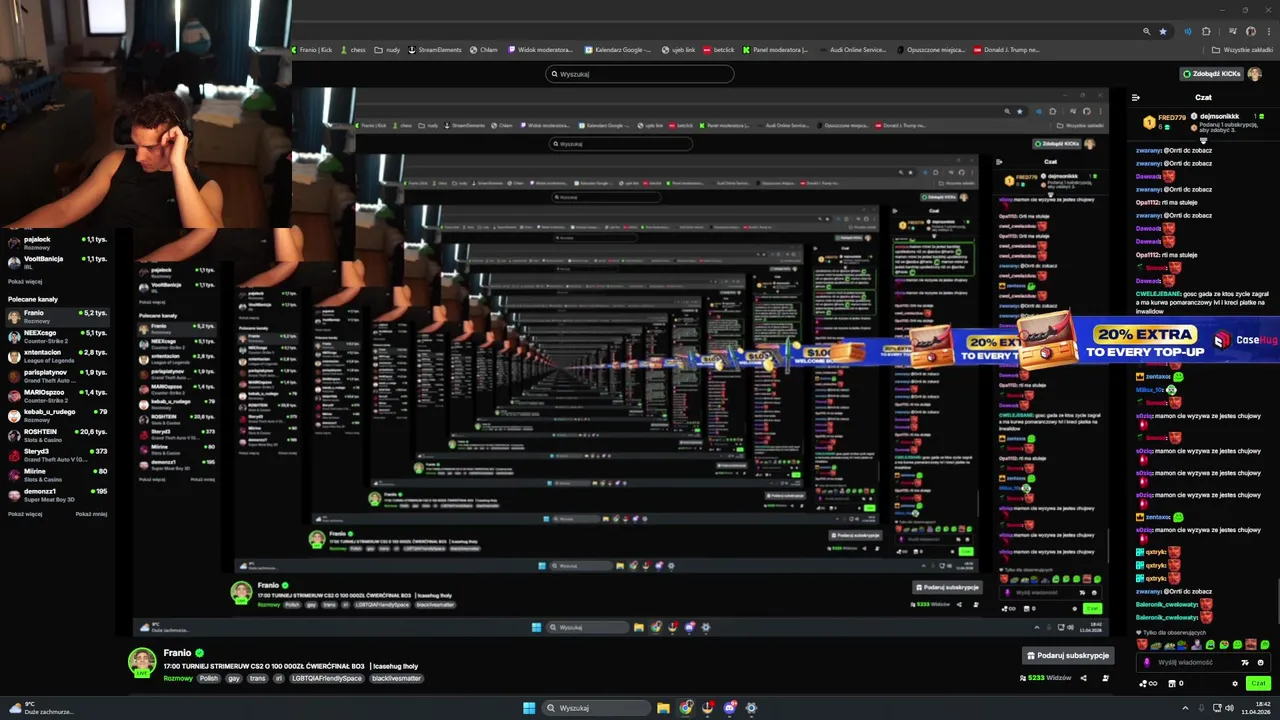Open the Donald J. Trump bookmark
1280x720 pixels.
click(1006, 49)
